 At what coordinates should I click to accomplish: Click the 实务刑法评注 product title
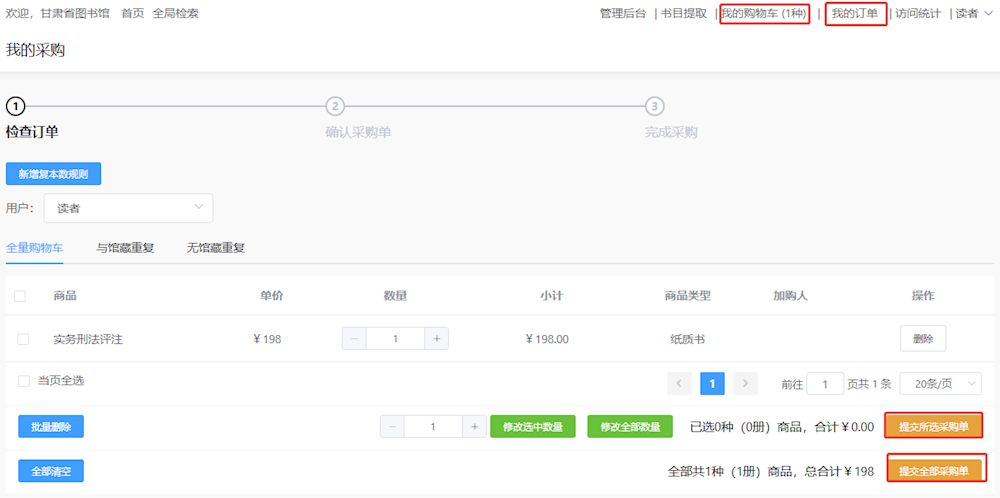(88, 339)
